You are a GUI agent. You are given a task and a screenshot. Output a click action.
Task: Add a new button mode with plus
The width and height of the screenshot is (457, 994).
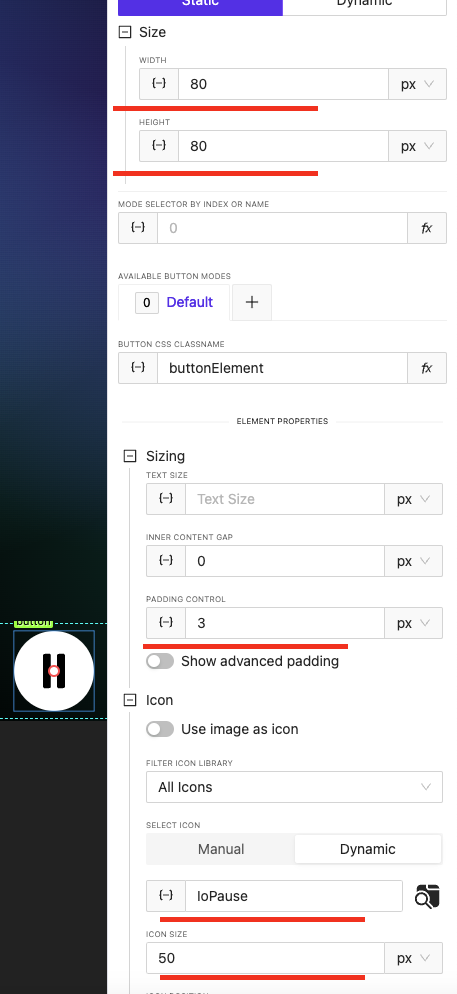click(x=252, y=302)
